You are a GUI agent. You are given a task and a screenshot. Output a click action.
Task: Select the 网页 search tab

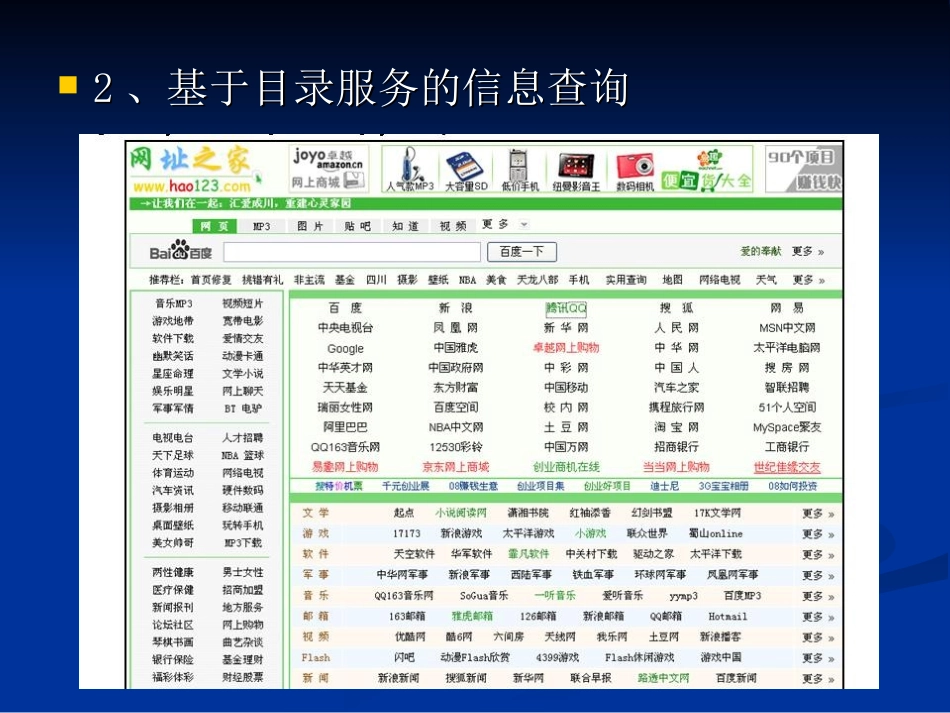(x=214, y=226)
